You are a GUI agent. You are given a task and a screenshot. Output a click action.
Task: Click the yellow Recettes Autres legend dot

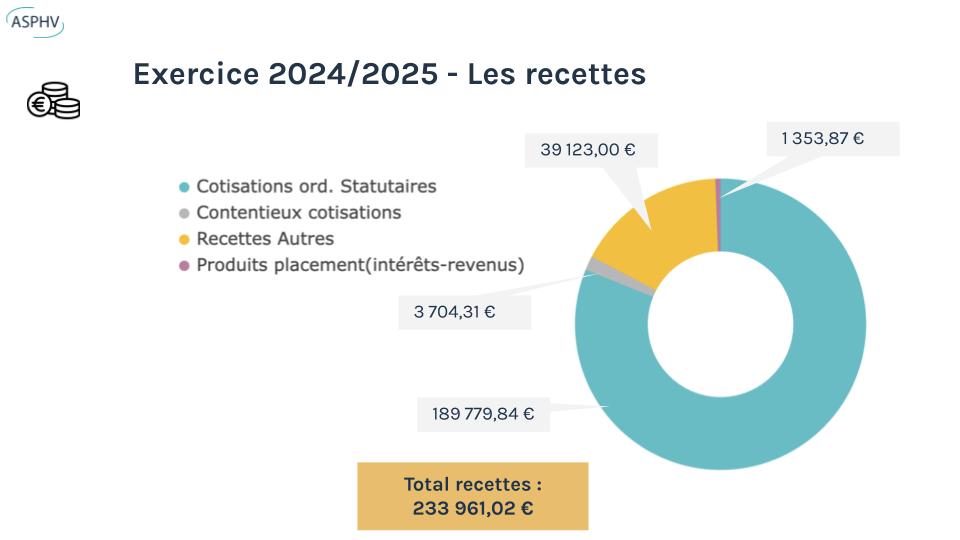pos(183,240)
